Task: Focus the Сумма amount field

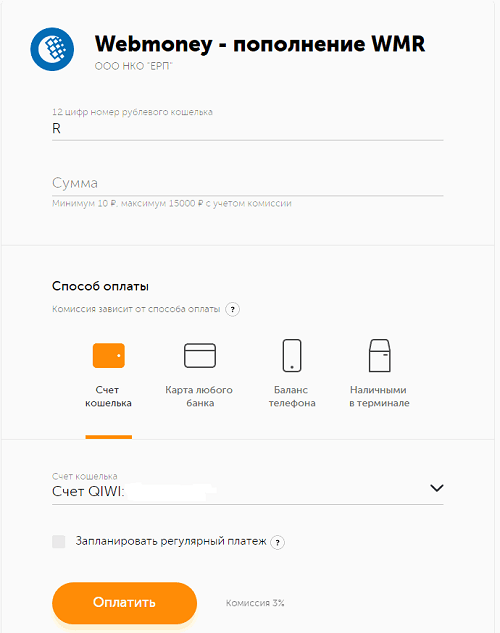Action: [247, 183]
